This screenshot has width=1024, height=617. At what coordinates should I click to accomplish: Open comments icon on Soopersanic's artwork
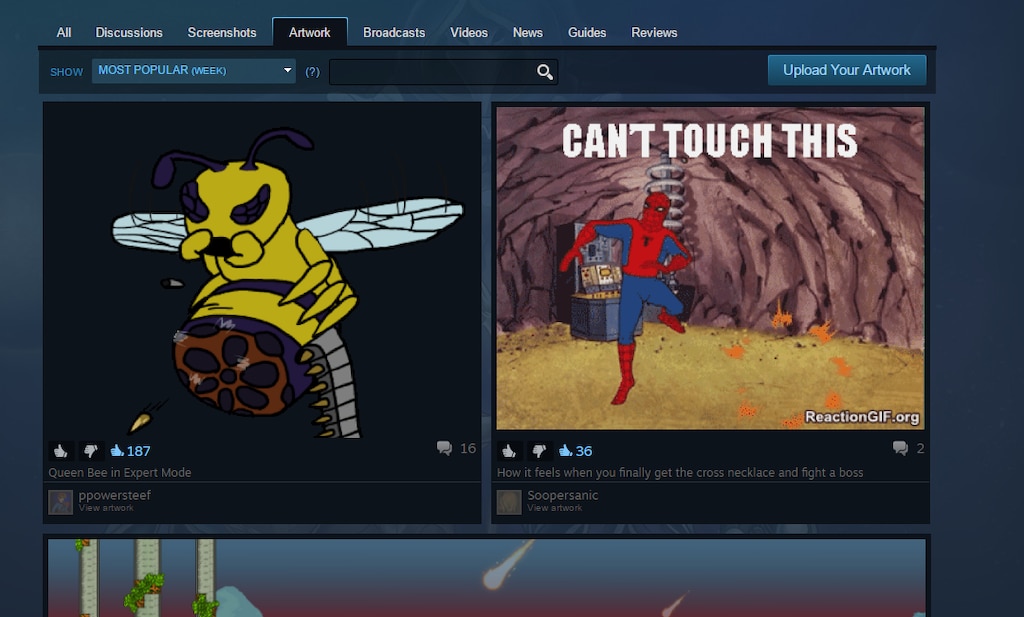[900, 448]
